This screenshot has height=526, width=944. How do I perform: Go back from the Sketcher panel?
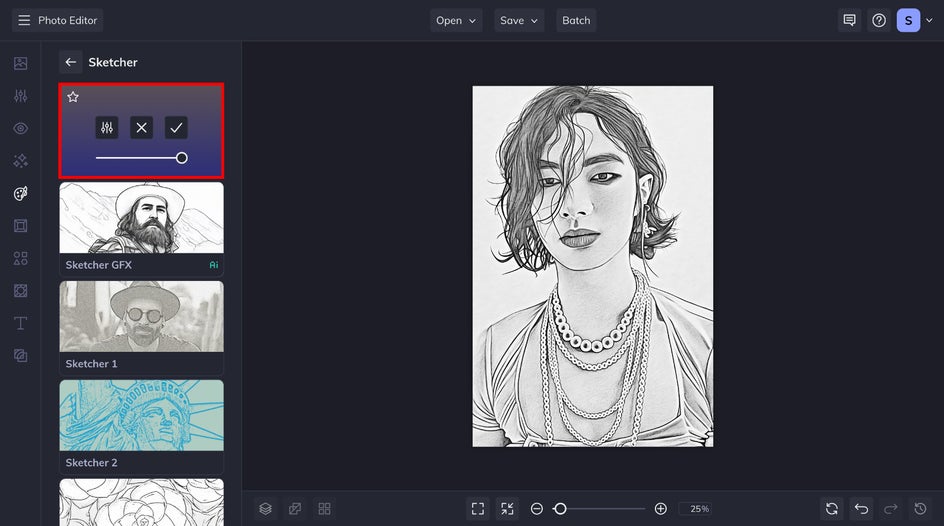click(x=70, y=62)
